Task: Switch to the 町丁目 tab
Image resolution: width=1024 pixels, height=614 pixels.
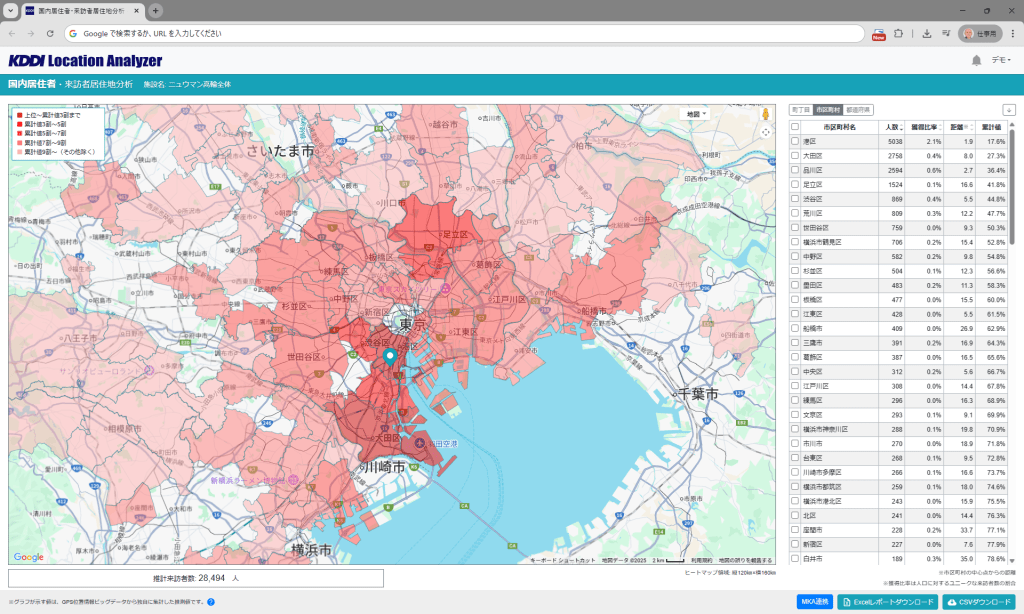Action: pyautogui.click(x=801, y=110)
